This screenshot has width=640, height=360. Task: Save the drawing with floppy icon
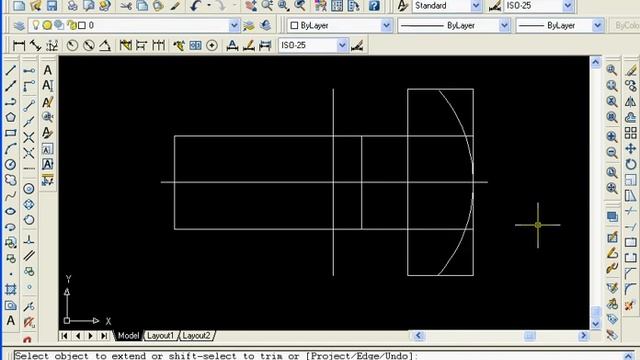[52, 6]
